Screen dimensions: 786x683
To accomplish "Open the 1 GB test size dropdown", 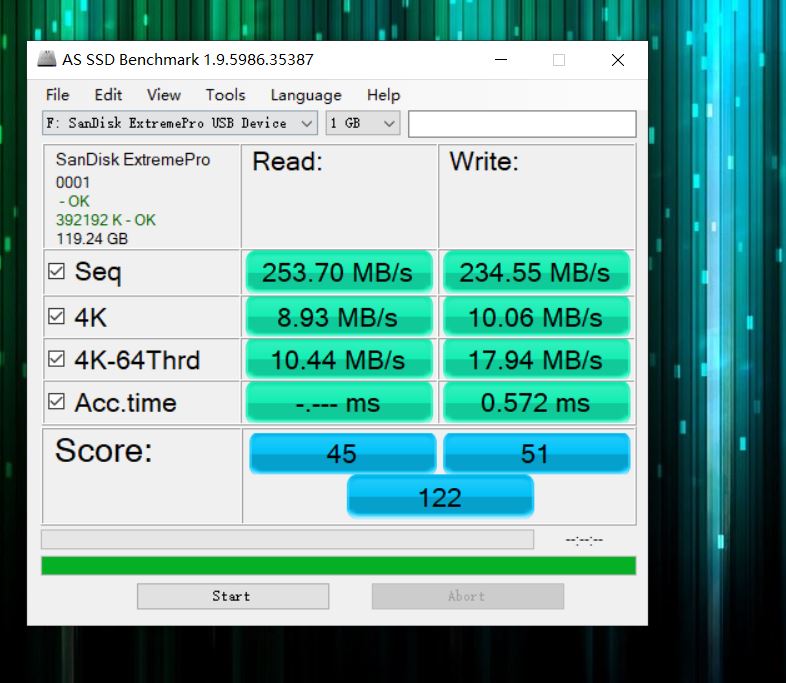I will coord(363,123).
